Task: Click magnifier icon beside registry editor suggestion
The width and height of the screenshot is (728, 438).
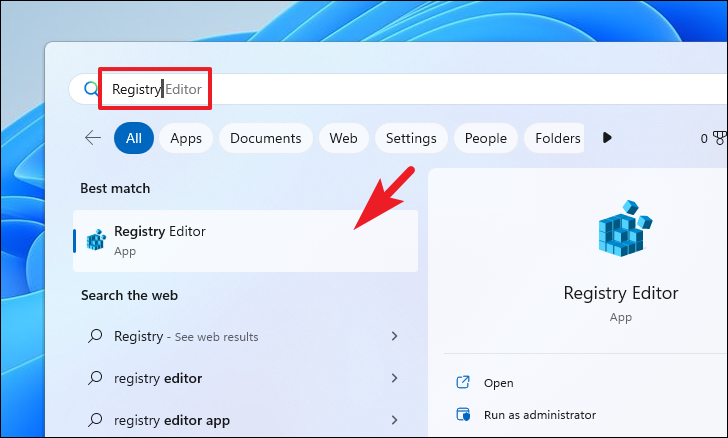Action: click(x=95, y=377)
